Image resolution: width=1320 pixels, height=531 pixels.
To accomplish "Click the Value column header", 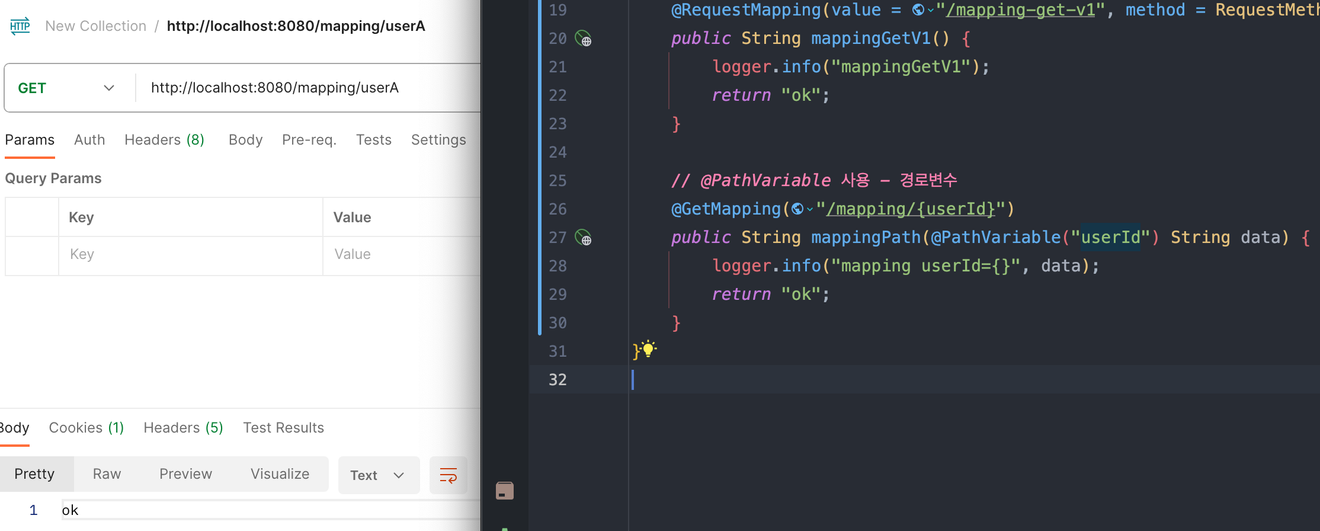I will pyautogui.click(x=352, y=217).
